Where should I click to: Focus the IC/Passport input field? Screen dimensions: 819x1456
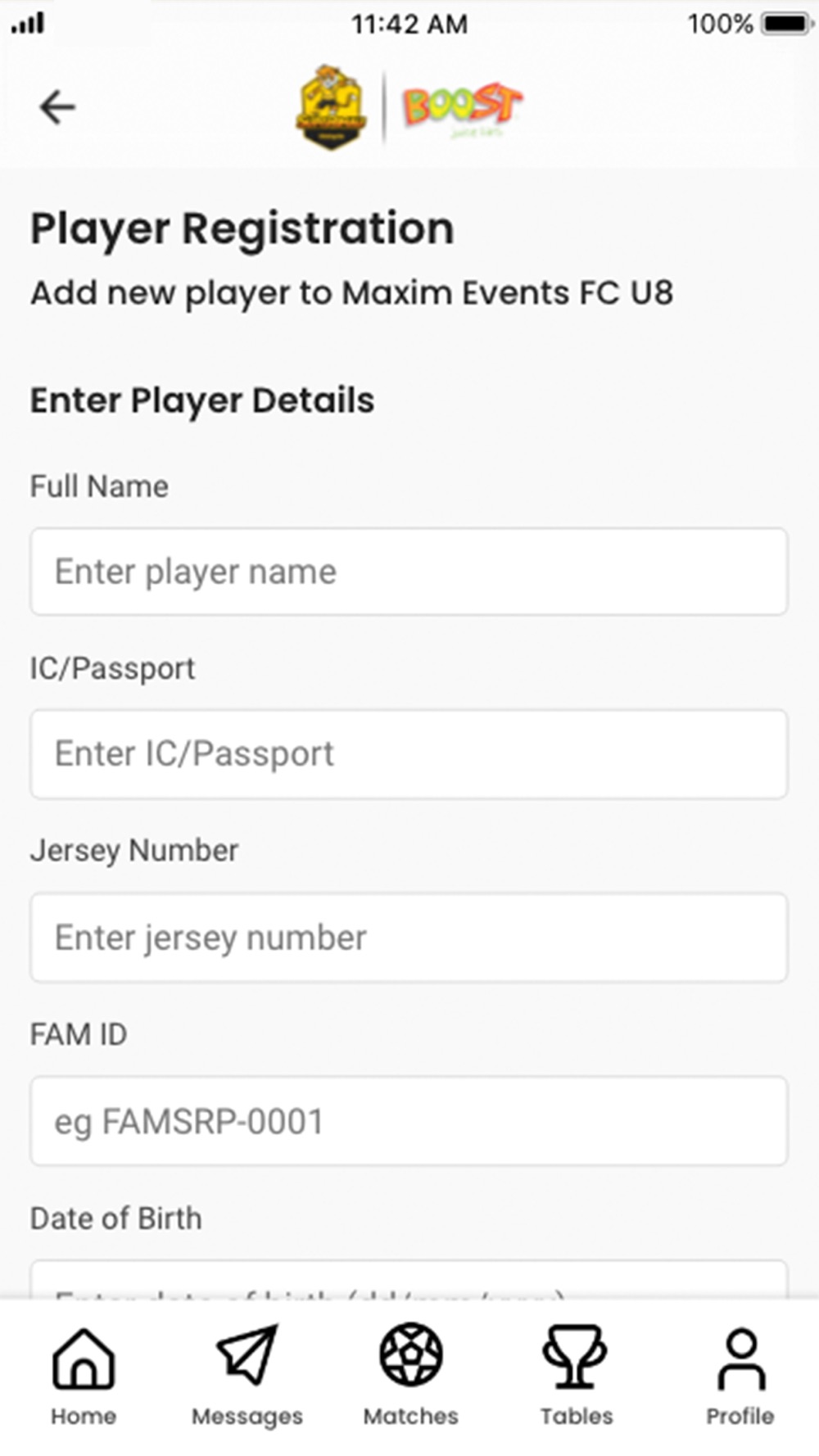tap(409, 754)
